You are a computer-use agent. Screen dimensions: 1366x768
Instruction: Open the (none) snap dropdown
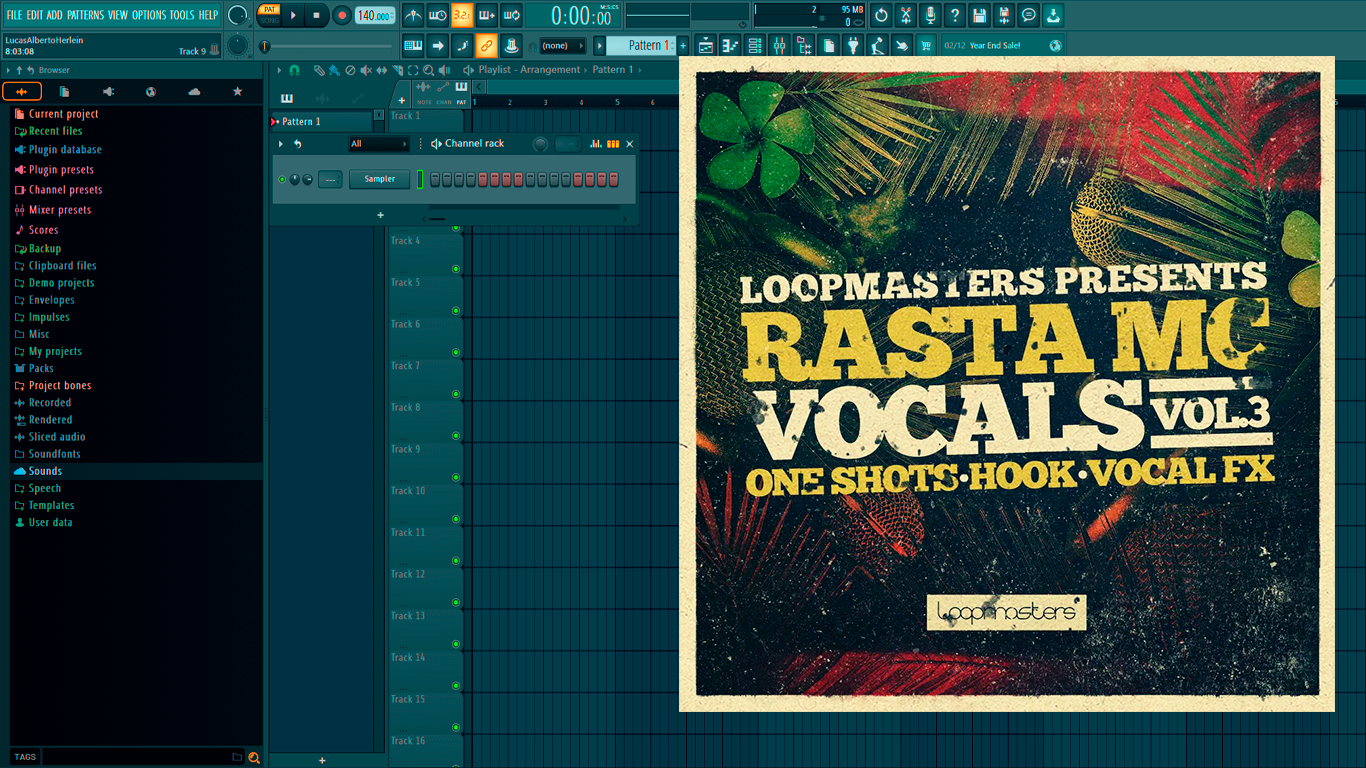pyautogui.click(x=562, y=46)
